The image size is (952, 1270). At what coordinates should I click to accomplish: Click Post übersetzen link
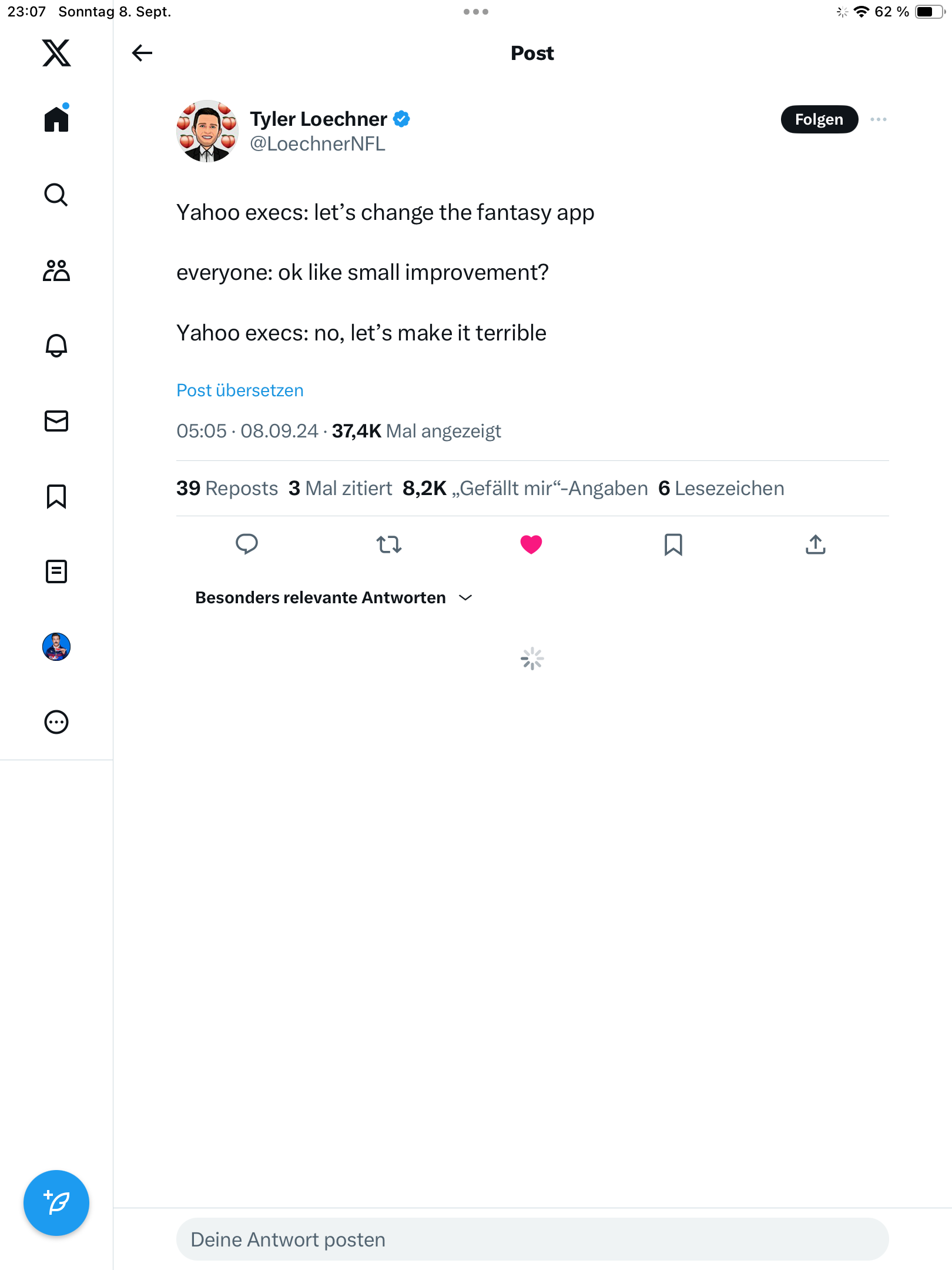(x=240, y=390)
